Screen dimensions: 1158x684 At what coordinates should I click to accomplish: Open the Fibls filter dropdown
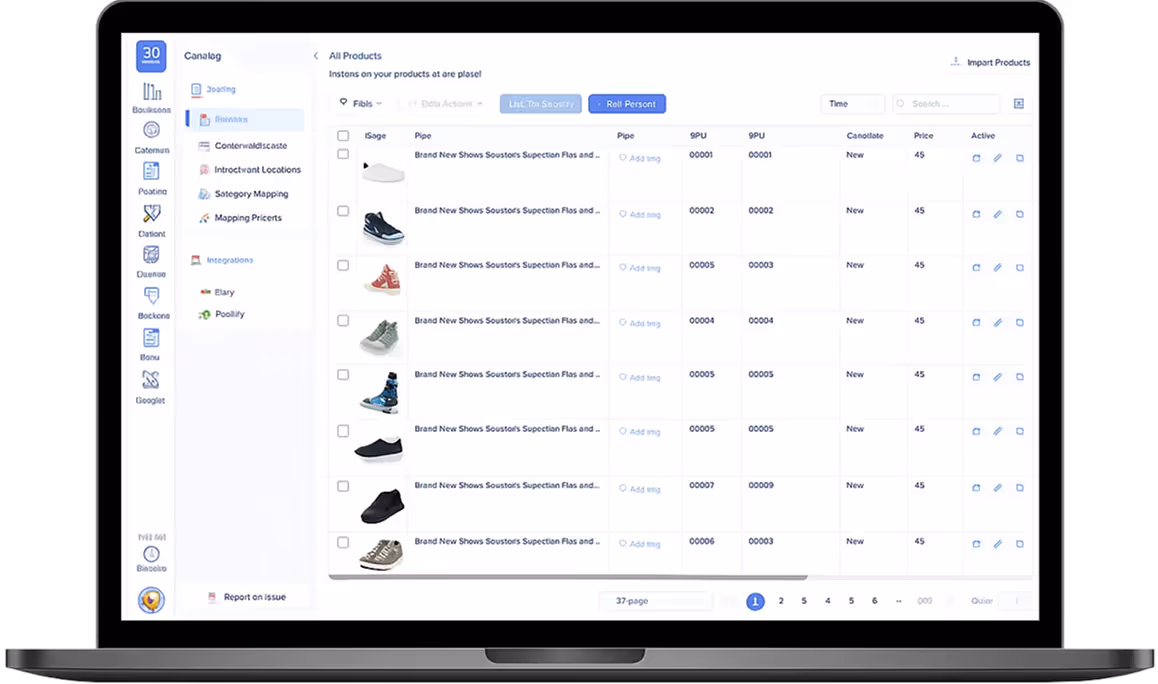[360, 103]
